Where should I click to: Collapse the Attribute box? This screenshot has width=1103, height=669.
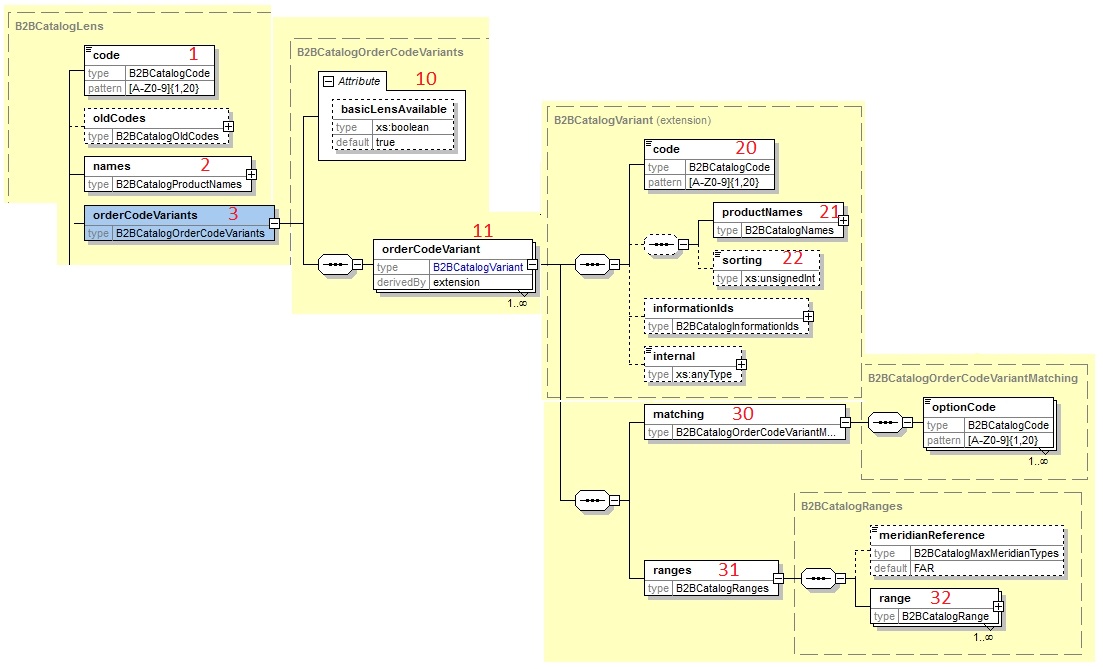point(327,81)
